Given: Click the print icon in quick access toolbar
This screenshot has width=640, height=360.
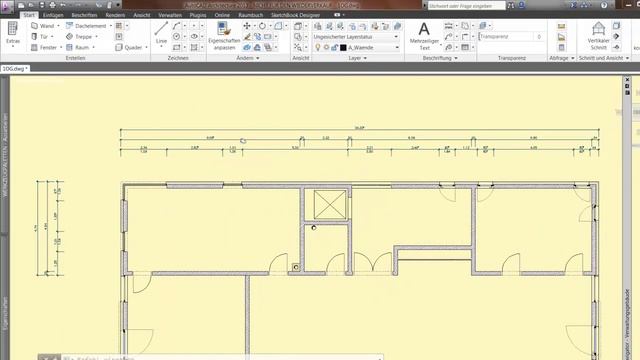Looking at the screenshot, I should click(52, 5).
